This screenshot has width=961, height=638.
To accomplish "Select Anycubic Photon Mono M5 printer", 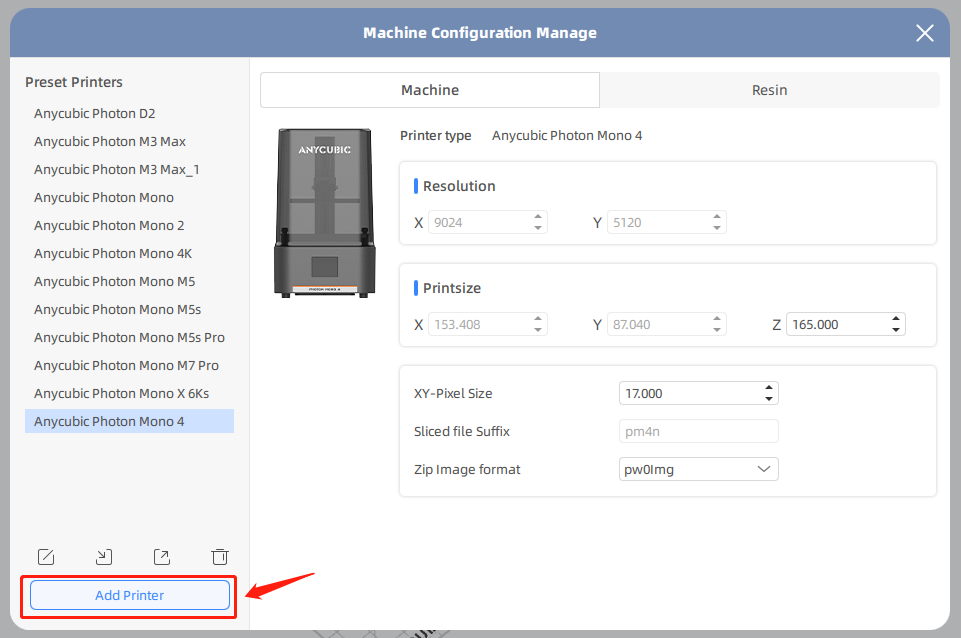I will pyautogui.click(x=129, y=281).
